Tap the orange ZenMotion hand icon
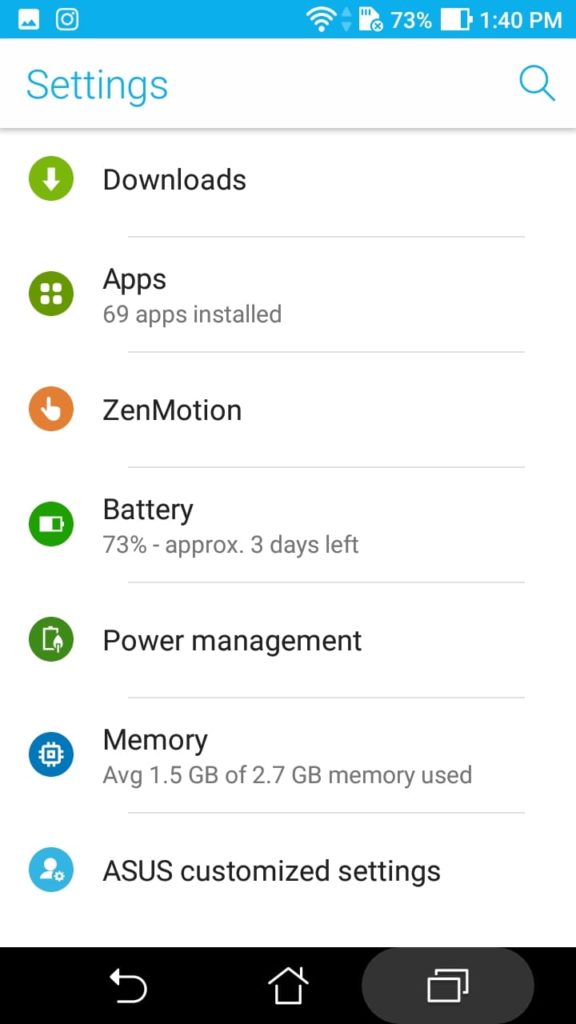The height and width of the screenshot is (1024, 576). (x=51, y=409)
